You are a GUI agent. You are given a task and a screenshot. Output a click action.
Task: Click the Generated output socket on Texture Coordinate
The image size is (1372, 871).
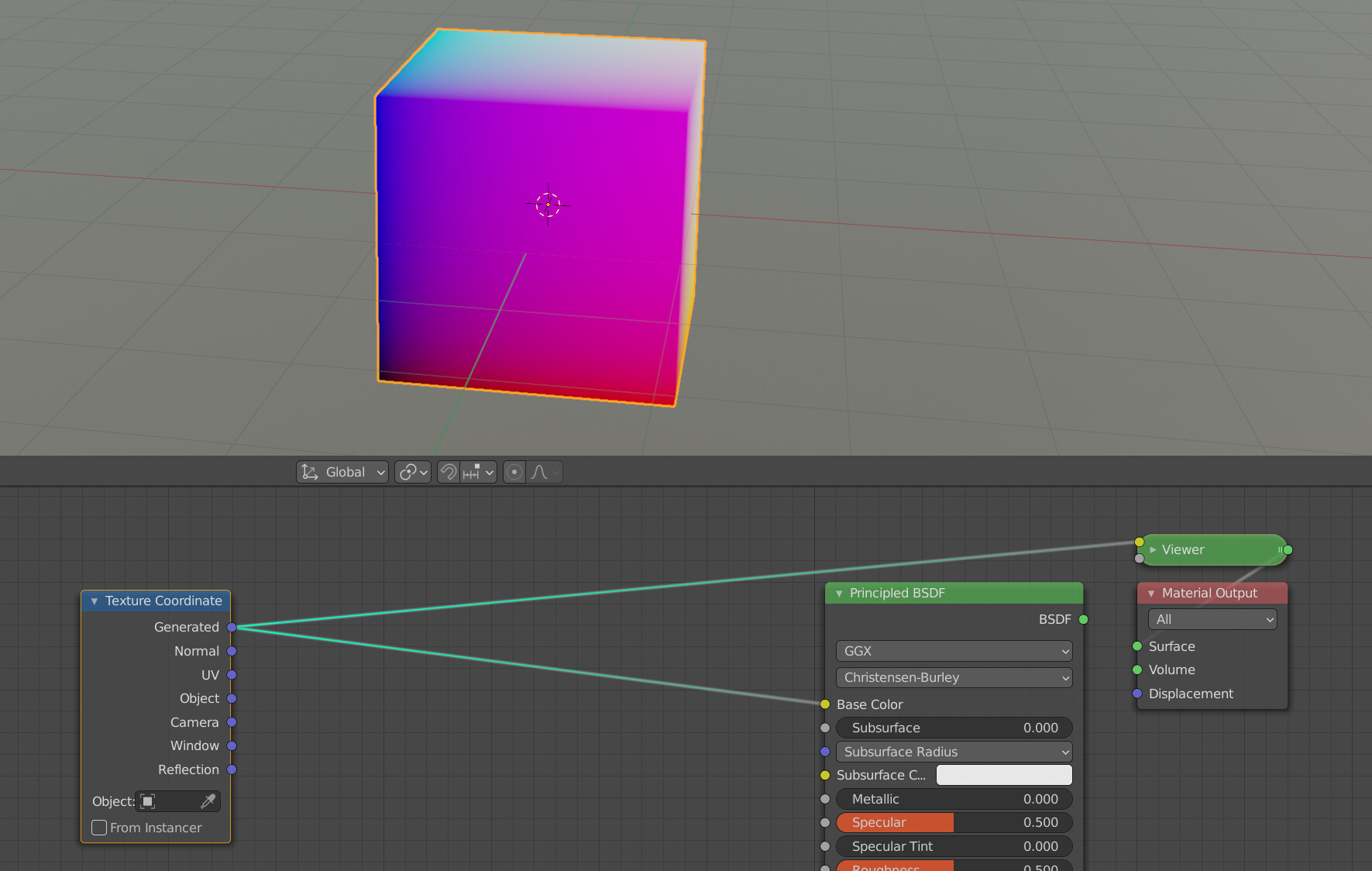pyautogui.click(x=231, y=627)
